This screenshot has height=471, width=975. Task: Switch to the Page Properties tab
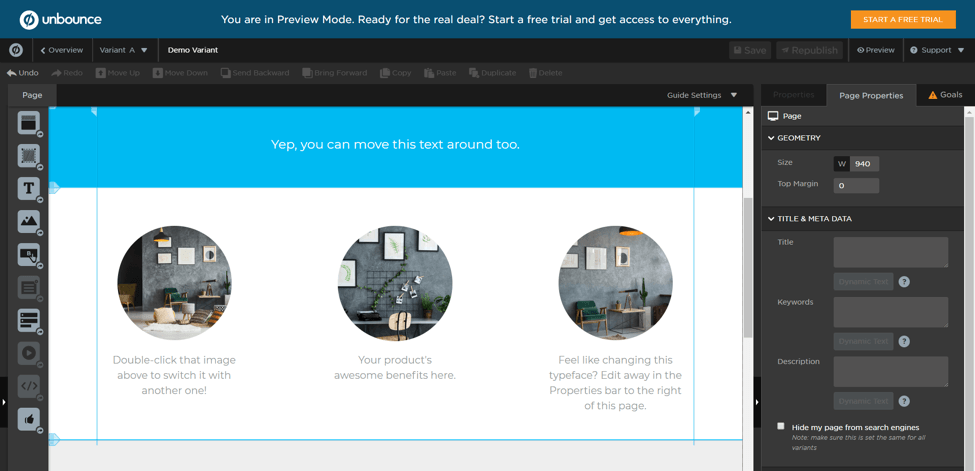pyautogui.click(x=870, y=96)
